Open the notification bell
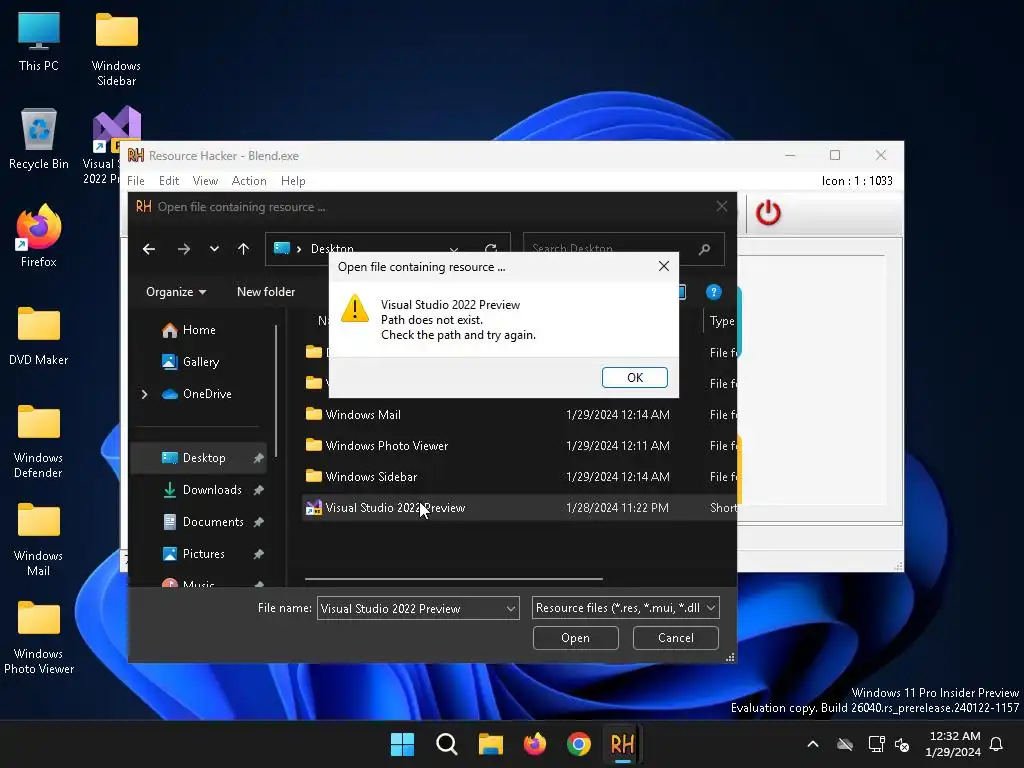Image resolution: width=1024 pixels, height=768 pixels. coord(996,744)
